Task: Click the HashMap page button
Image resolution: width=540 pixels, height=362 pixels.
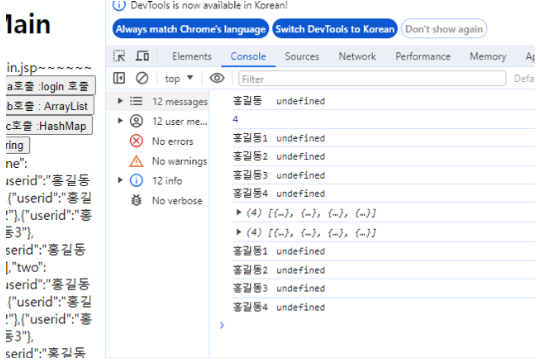Action: (x=49, y=126)
